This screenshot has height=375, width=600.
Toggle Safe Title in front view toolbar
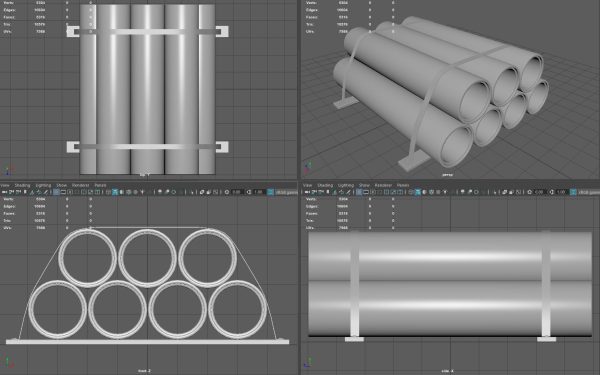click(x=97, y=192)
